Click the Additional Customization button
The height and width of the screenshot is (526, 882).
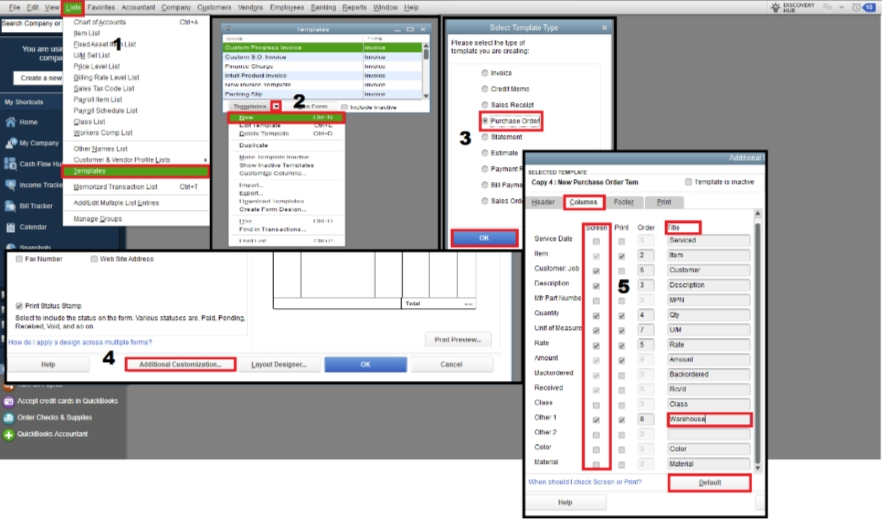180,365
